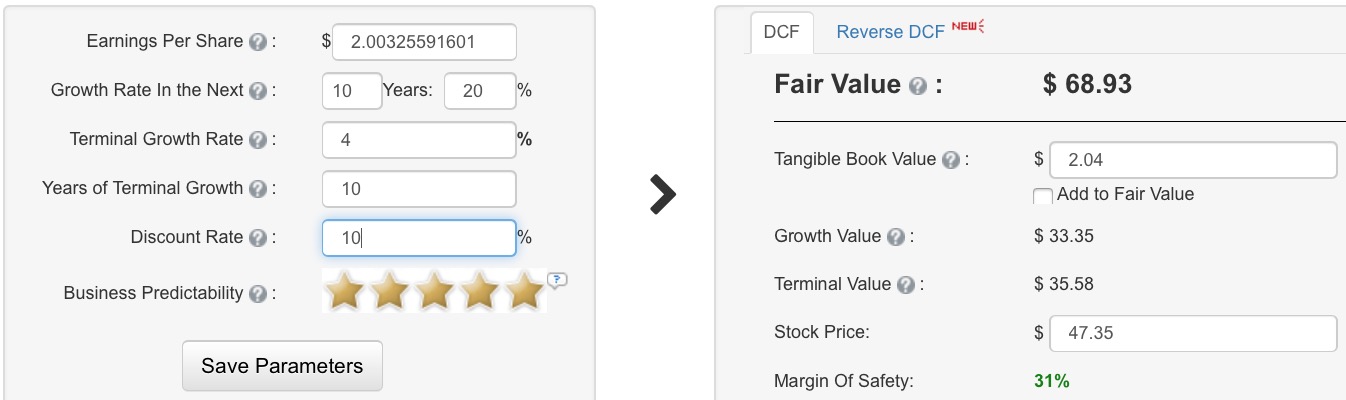The width and height of the screenshot is (1346, 400).
Task: Click help icon beside Growth Value
Action: click(x=896, y=237)
